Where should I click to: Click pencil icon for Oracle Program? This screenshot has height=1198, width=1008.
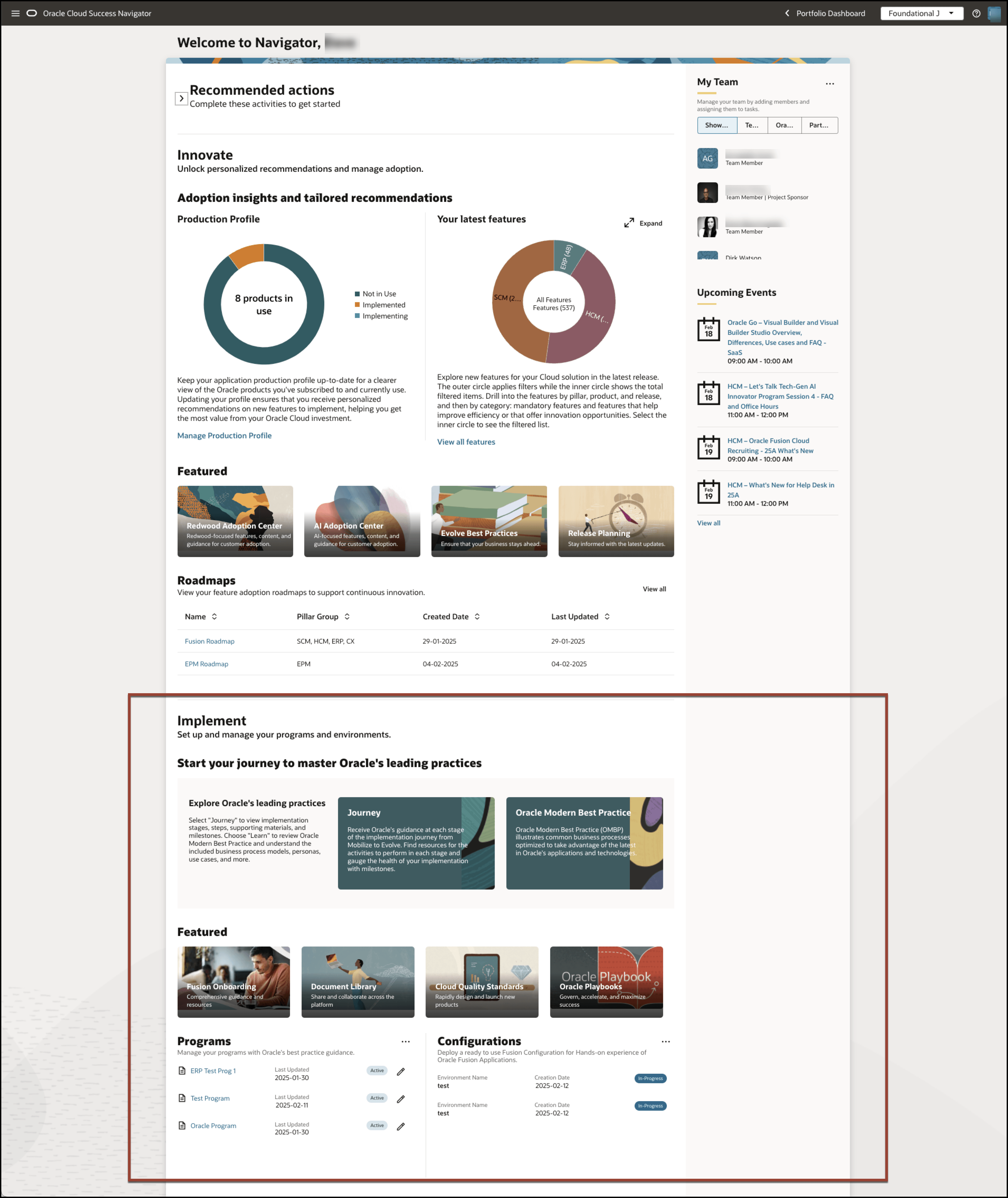point(401,1126)
